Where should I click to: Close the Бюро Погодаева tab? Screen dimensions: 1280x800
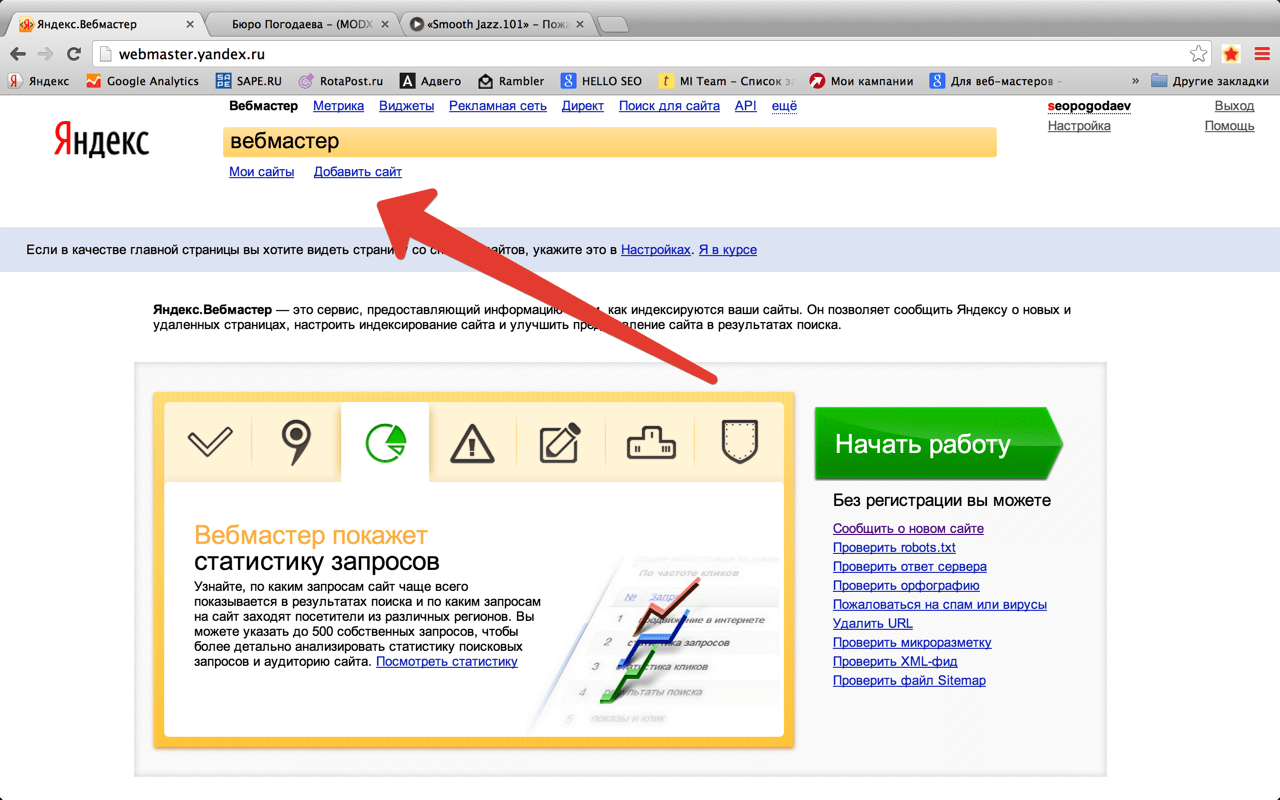click(384, 24)
